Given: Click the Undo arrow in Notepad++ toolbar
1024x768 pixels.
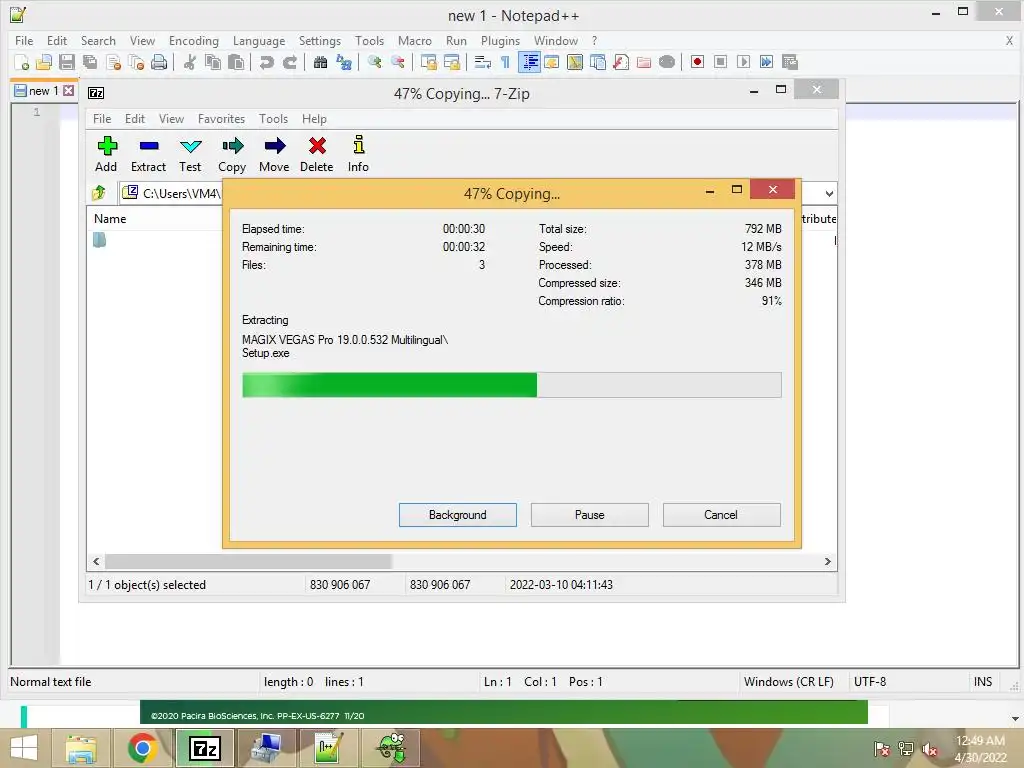Looking at the screenshot, I should [266, 62].
